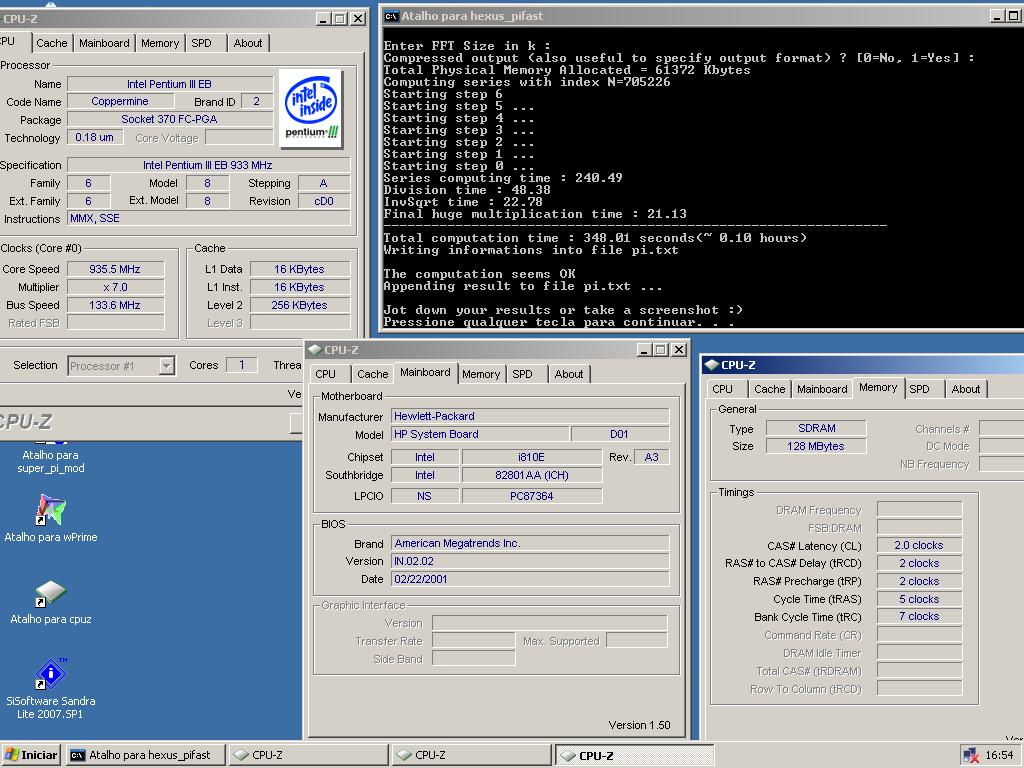Click the SDRAM memory type field
The image size is (1024, 768).
[x=816, y=428]
